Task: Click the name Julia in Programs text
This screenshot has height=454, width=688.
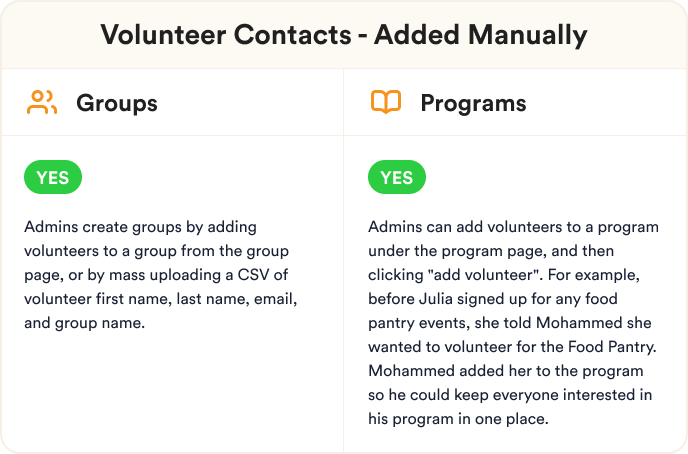Action: pos(436,299)
